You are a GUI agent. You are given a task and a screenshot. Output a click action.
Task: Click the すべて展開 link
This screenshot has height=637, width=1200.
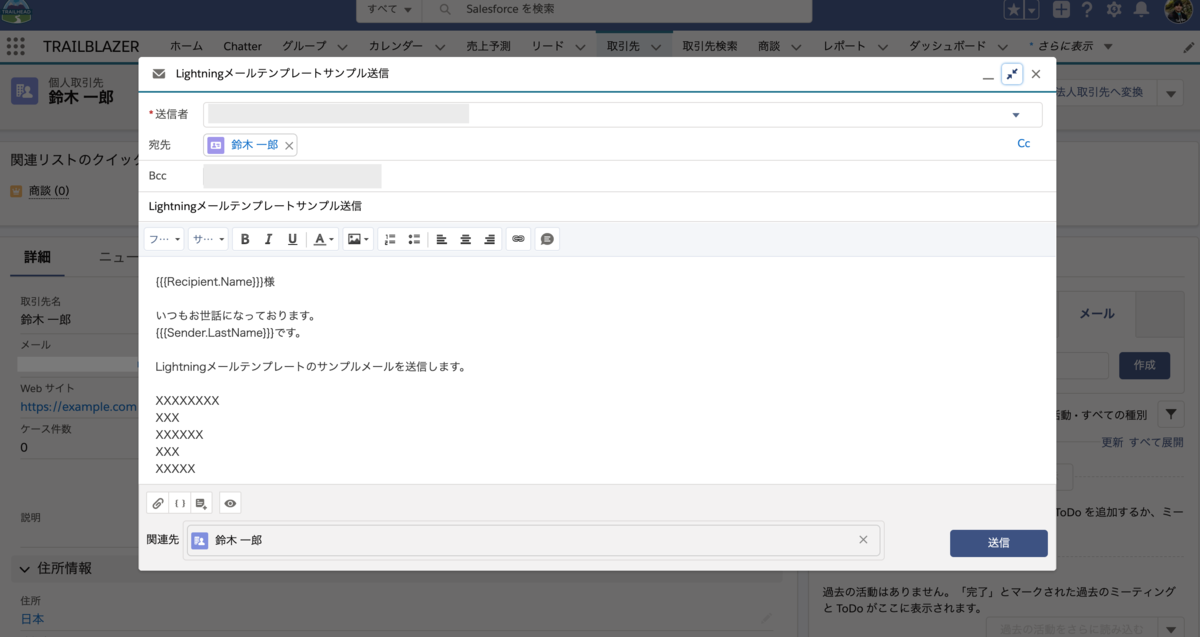1156,442
